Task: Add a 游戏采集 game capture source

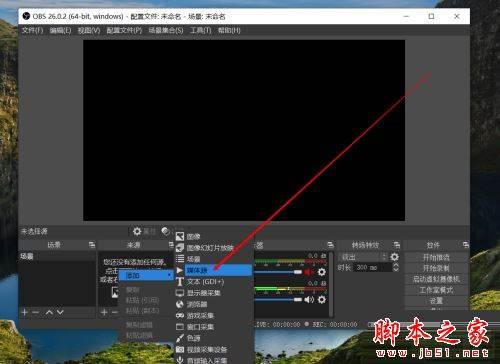Action: coord(213,315)
